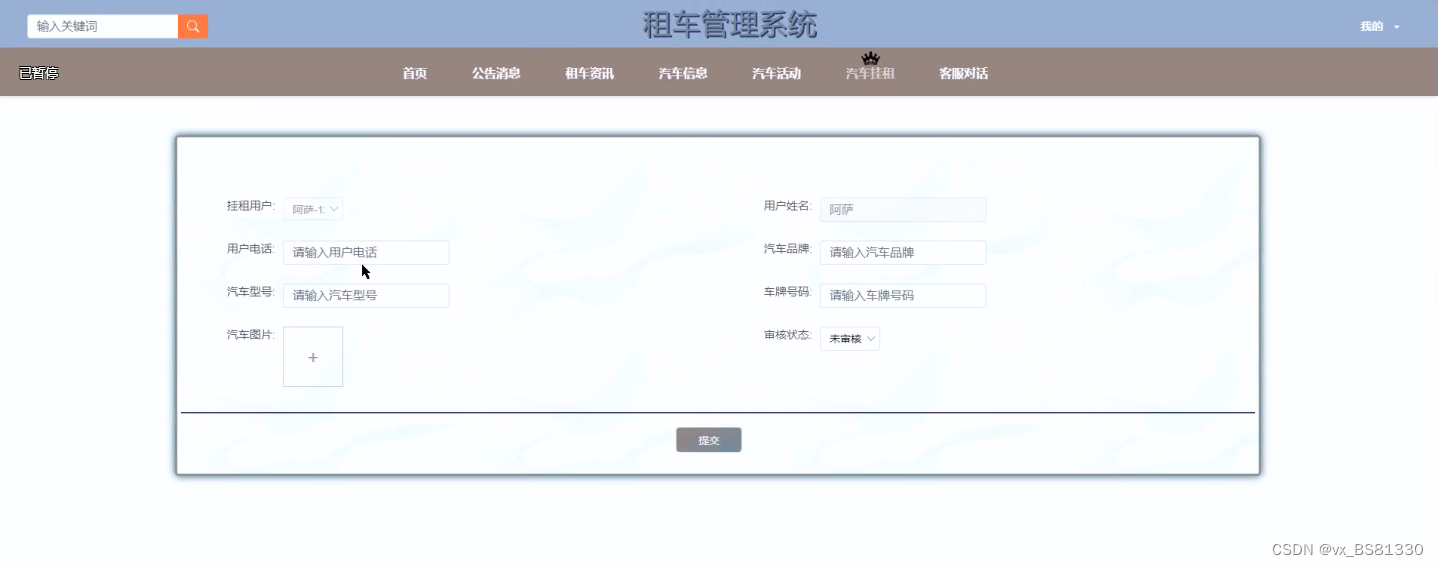Screen dimensions: 1438x566
Task: Click the crown icon above 汽车挂租
Action: coord(870,58)
